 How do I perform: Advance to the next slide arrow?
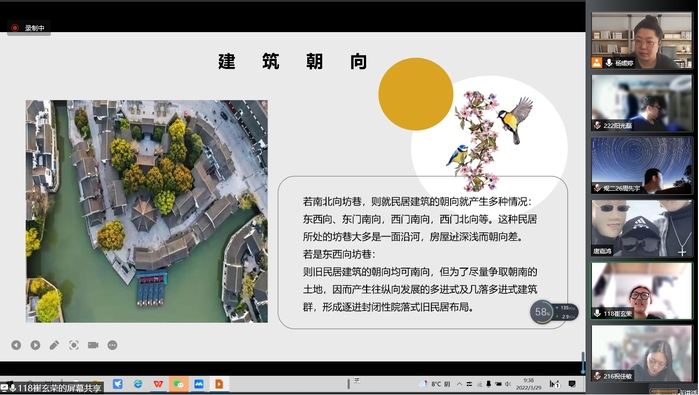pyautogui.click(x=35, y=345)
